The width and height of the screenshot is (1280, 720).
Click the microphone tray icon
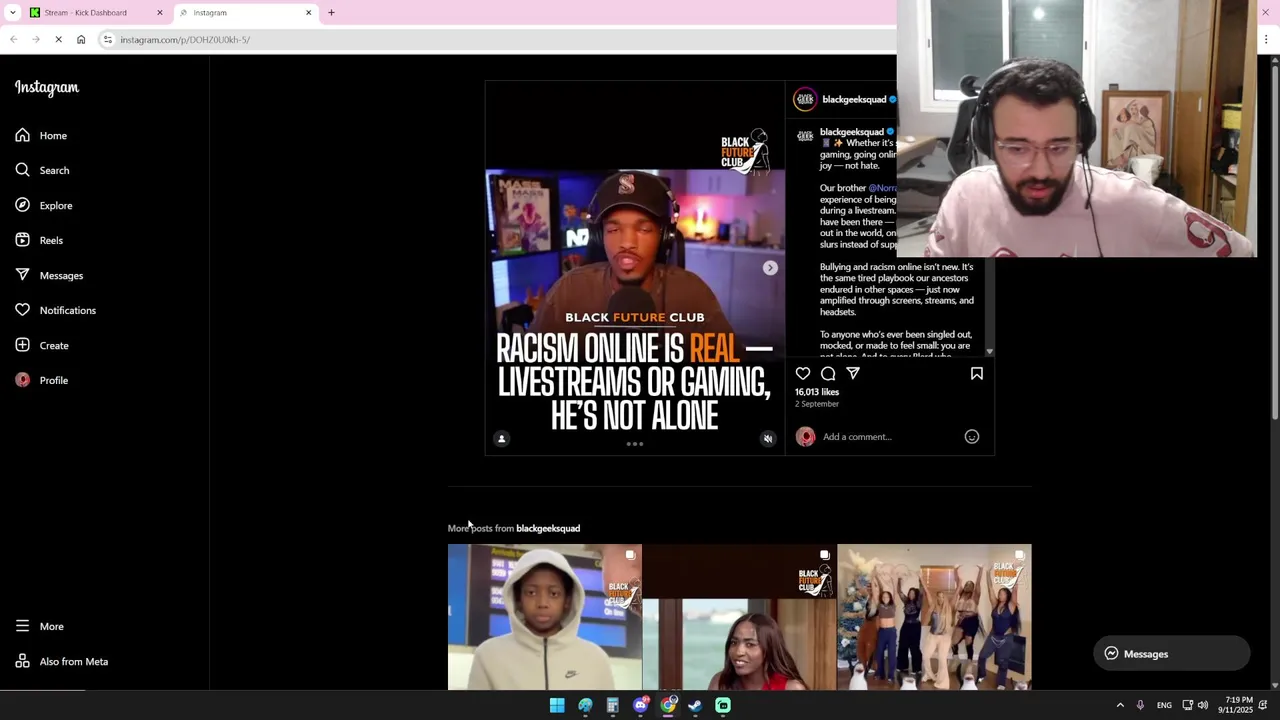pos(1140,706)
